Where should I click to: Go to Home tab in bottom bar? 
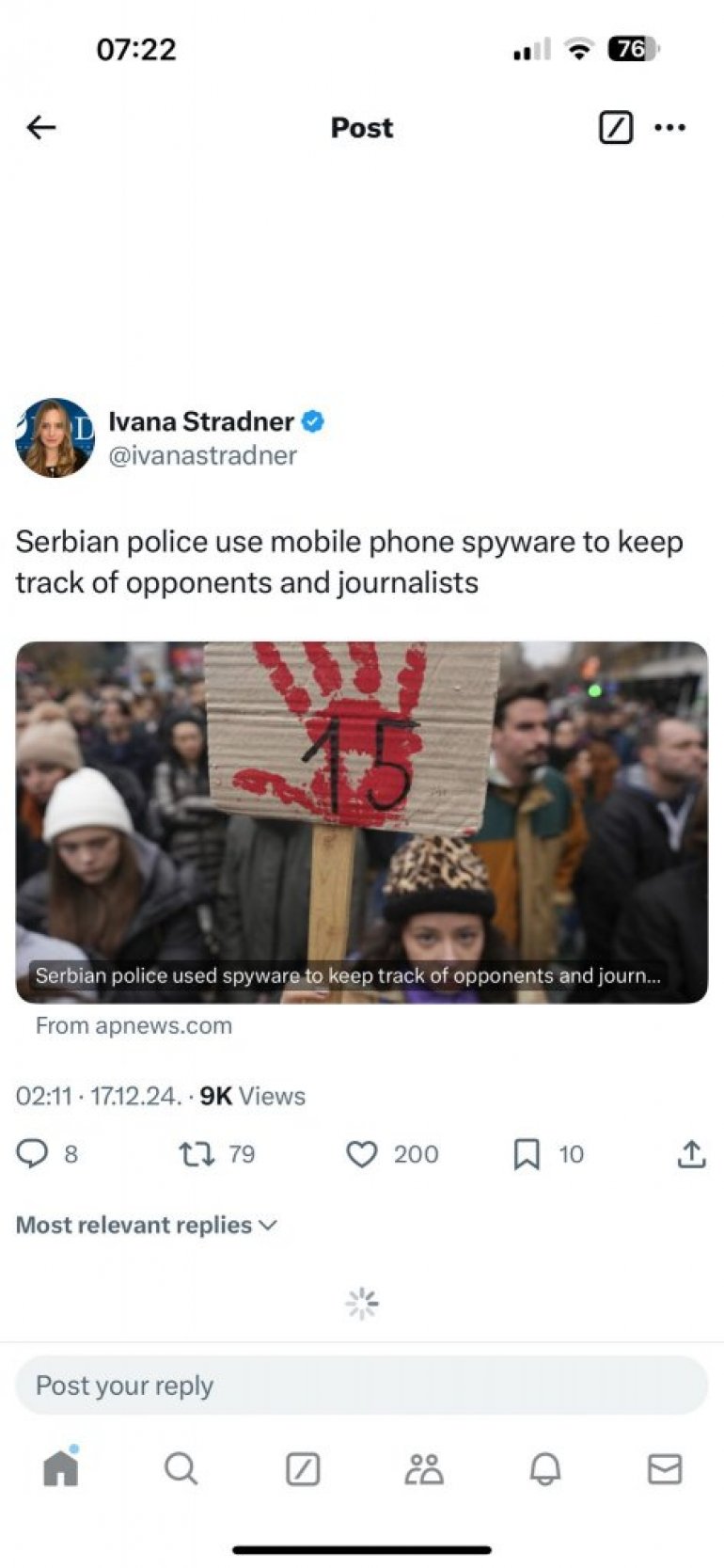pyautogui.click(x=60, y=1467)
